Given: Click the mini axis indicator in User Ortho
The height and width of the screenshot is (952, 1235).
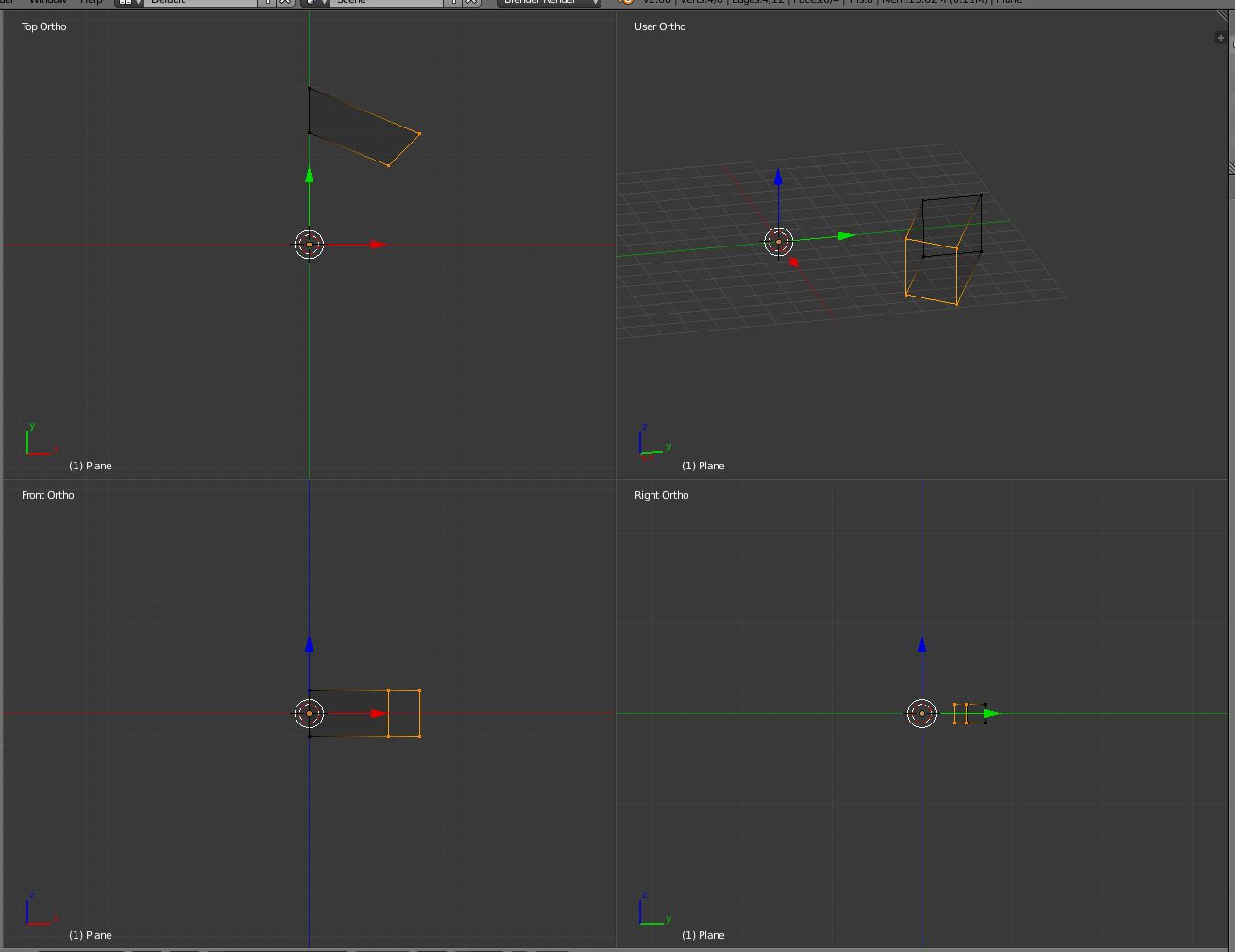Looking at the screenshot, I should tap(654, 441).
